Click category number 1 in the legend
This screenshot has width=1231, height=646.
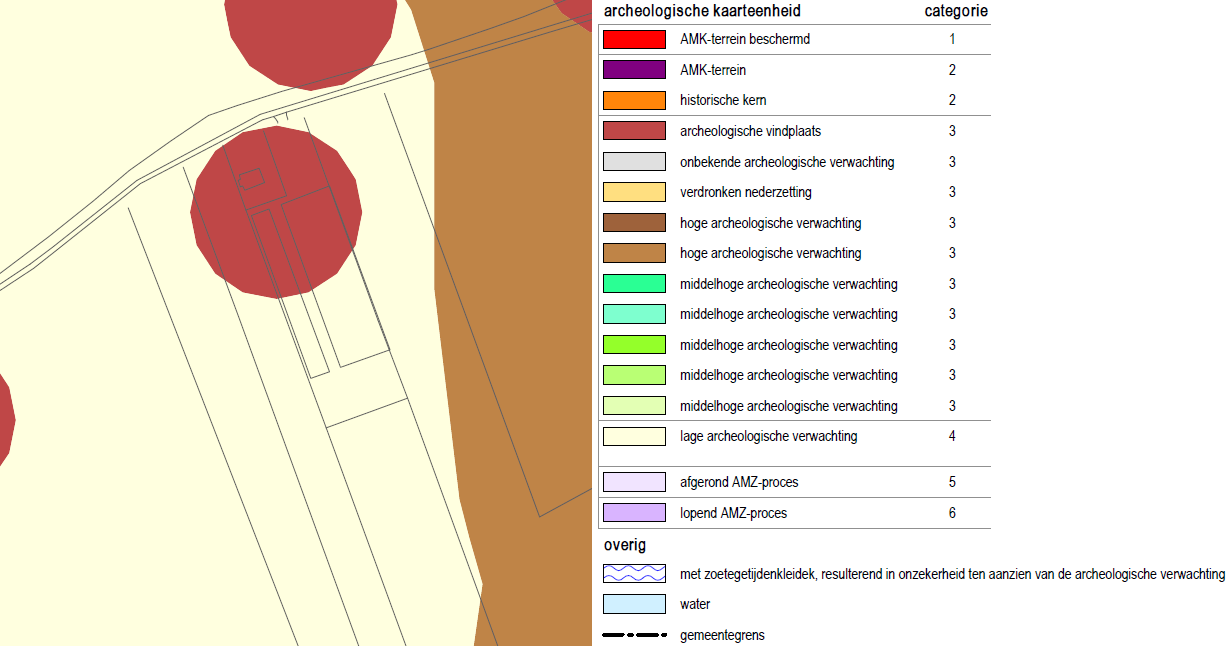[953, 40]
